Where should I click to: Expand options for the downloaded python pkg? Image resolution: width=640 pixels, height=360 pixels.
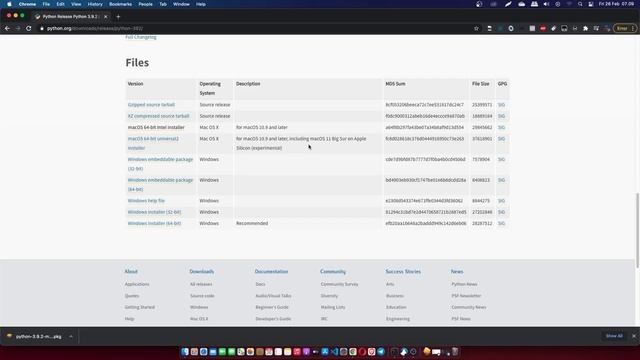(71, 336)
